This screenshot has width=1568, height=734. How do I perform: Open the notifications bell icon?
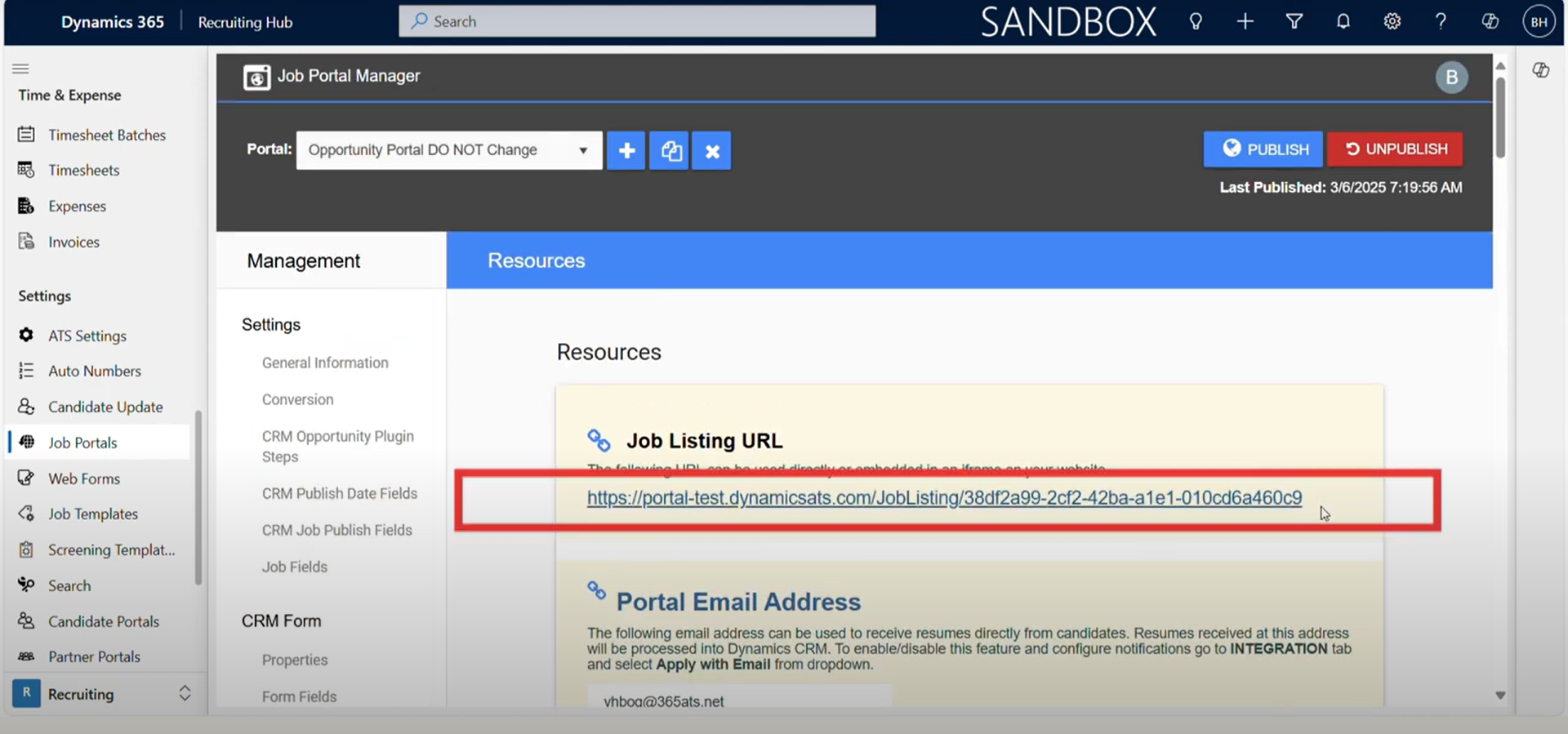pyautogui.click(x=1343, y=21)
